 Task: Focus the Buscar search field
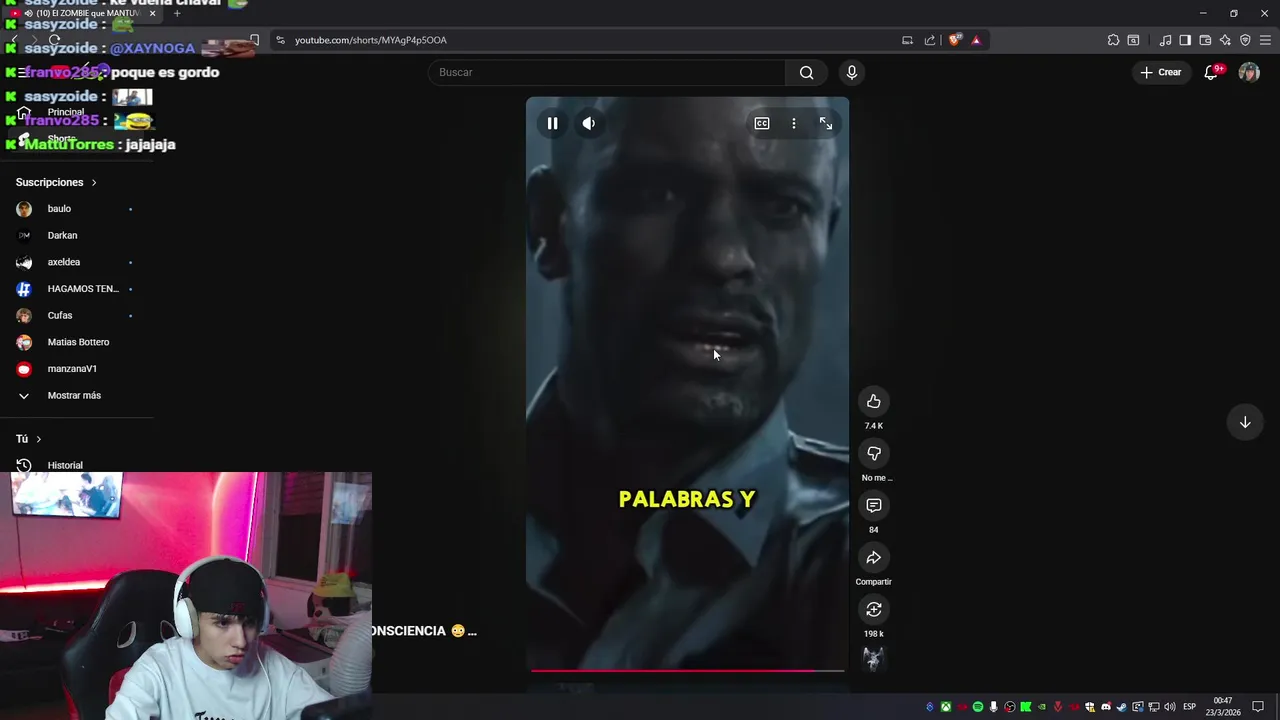pos(607,72)
